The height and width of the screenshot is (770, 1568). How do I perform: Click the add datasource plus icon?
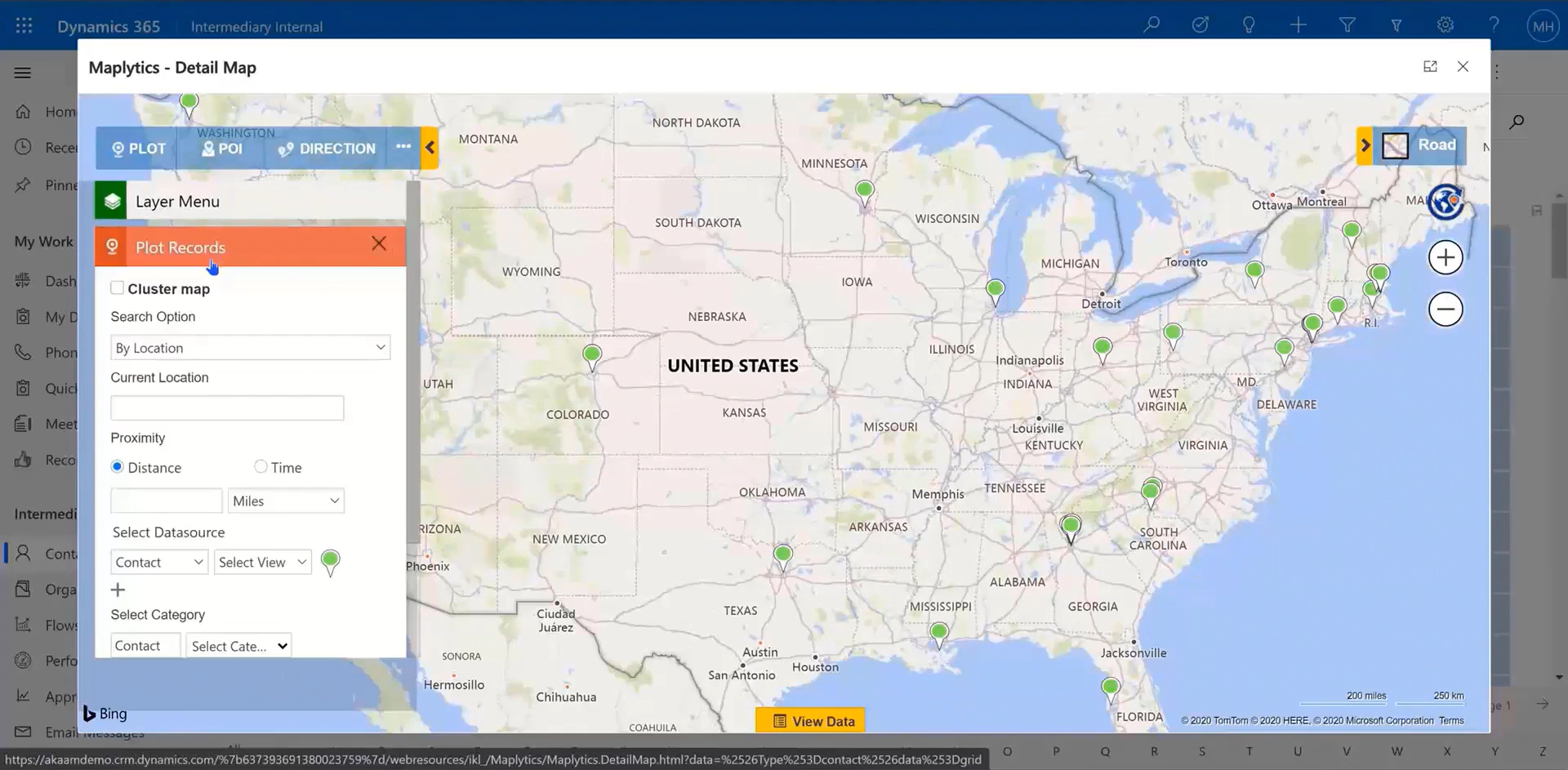[118, 590]
